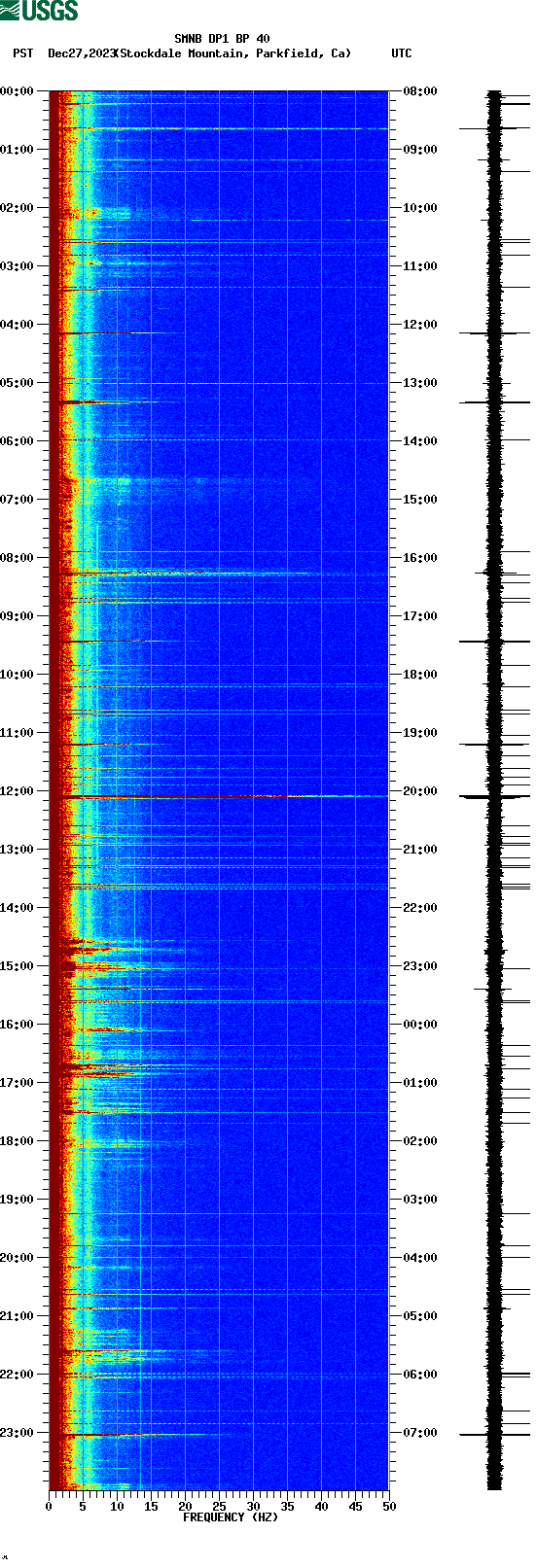The width and height of the screenshot is (537, 1568).
Task: Click the 07:00 PST time label
Action: 18,500
